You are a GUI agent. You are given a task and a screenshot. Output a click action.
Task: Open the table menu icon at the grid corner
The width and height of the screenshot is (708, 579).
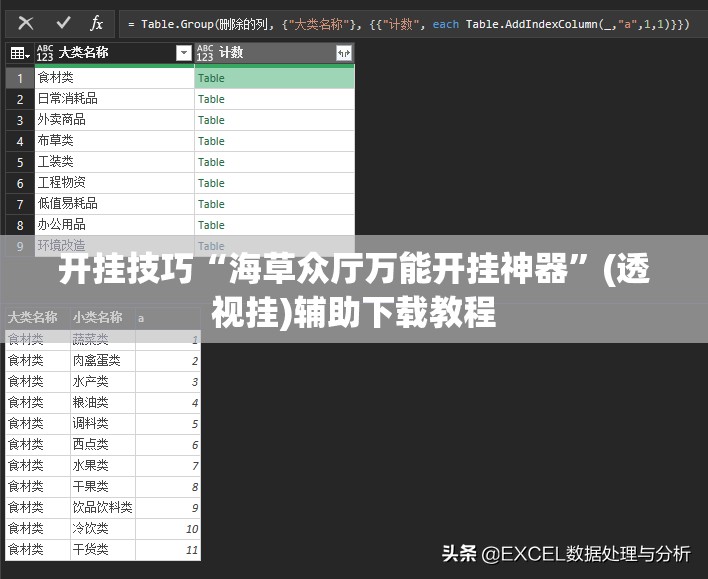coord(20,53)
